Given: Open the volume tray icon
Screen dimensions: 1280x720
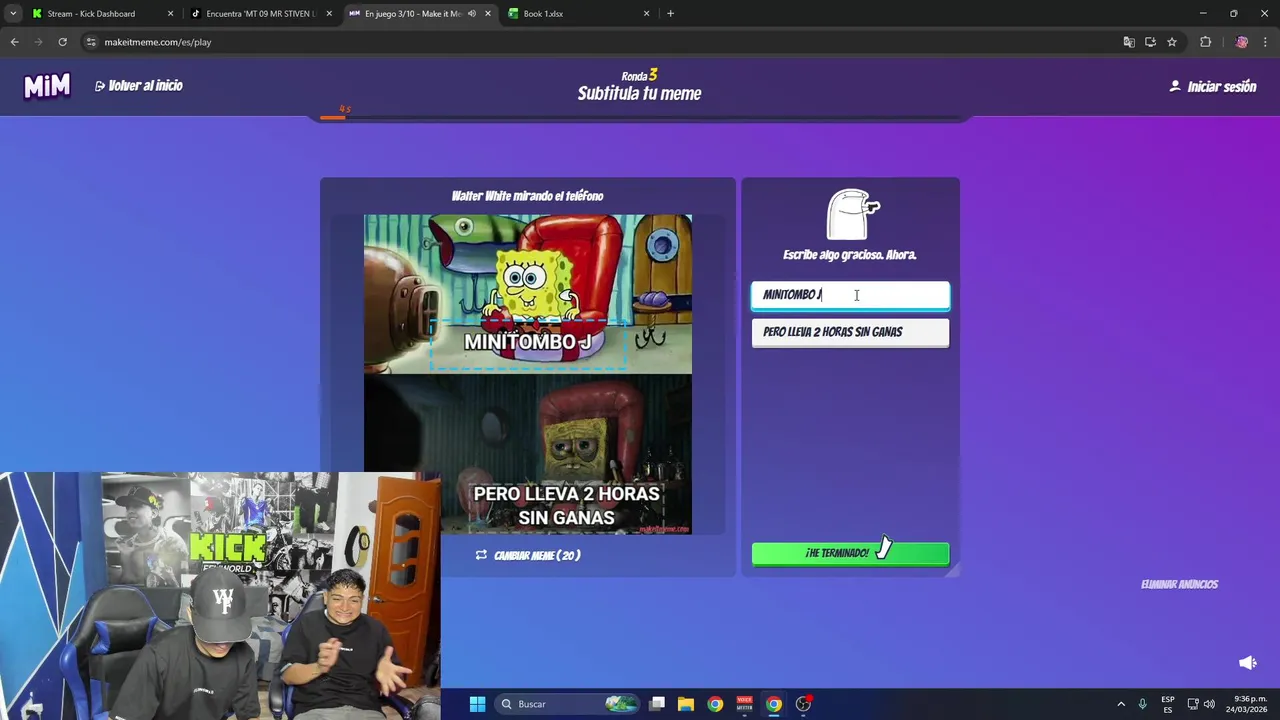Looking at the screenshot, I should pyautogui.click(x=1209, y=704).
